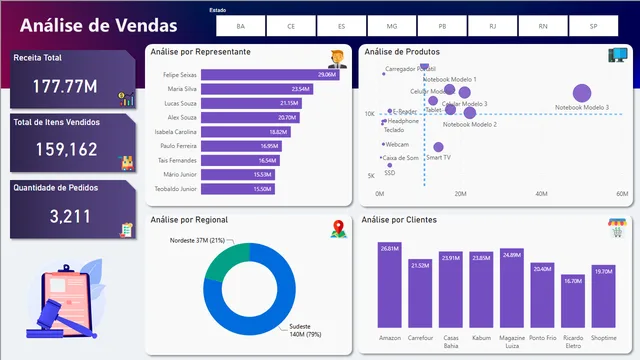Click the revenue chart coin icon
Screen dimensions: 640x360
(x=126, y=98)
